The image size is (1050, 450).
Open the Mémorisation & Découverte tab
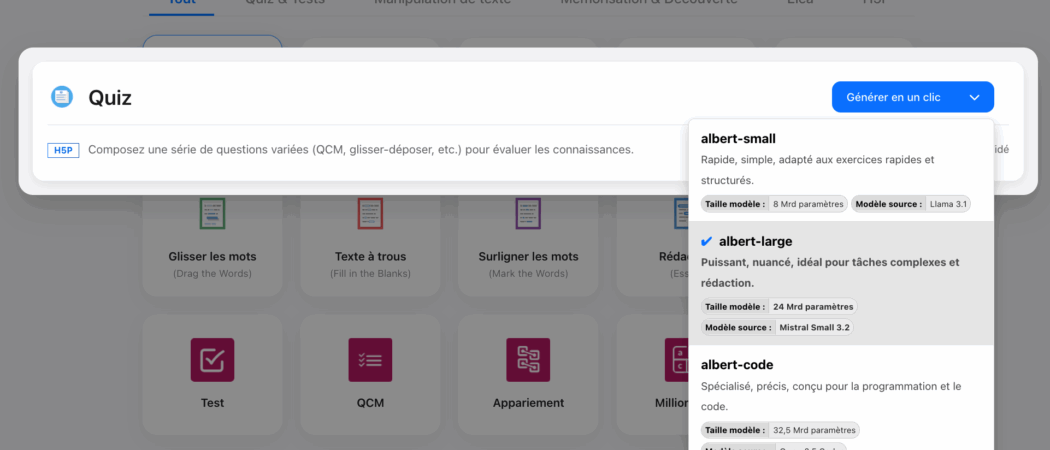click(655, 3)
